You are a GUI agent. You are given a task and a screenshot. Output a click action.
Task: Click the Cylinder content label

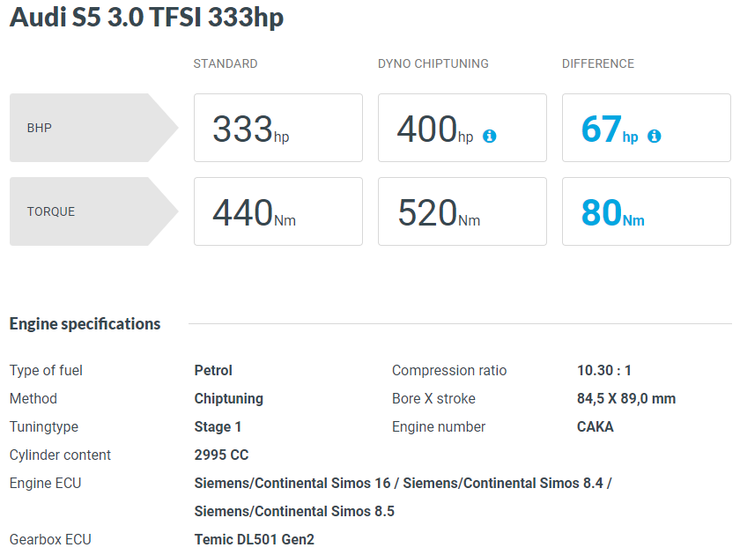click(60, 455)
